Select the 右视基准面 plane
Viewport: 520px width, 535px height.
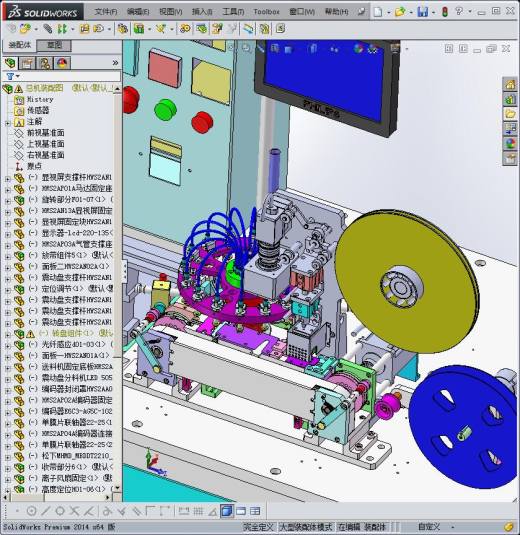coord(45,155)
